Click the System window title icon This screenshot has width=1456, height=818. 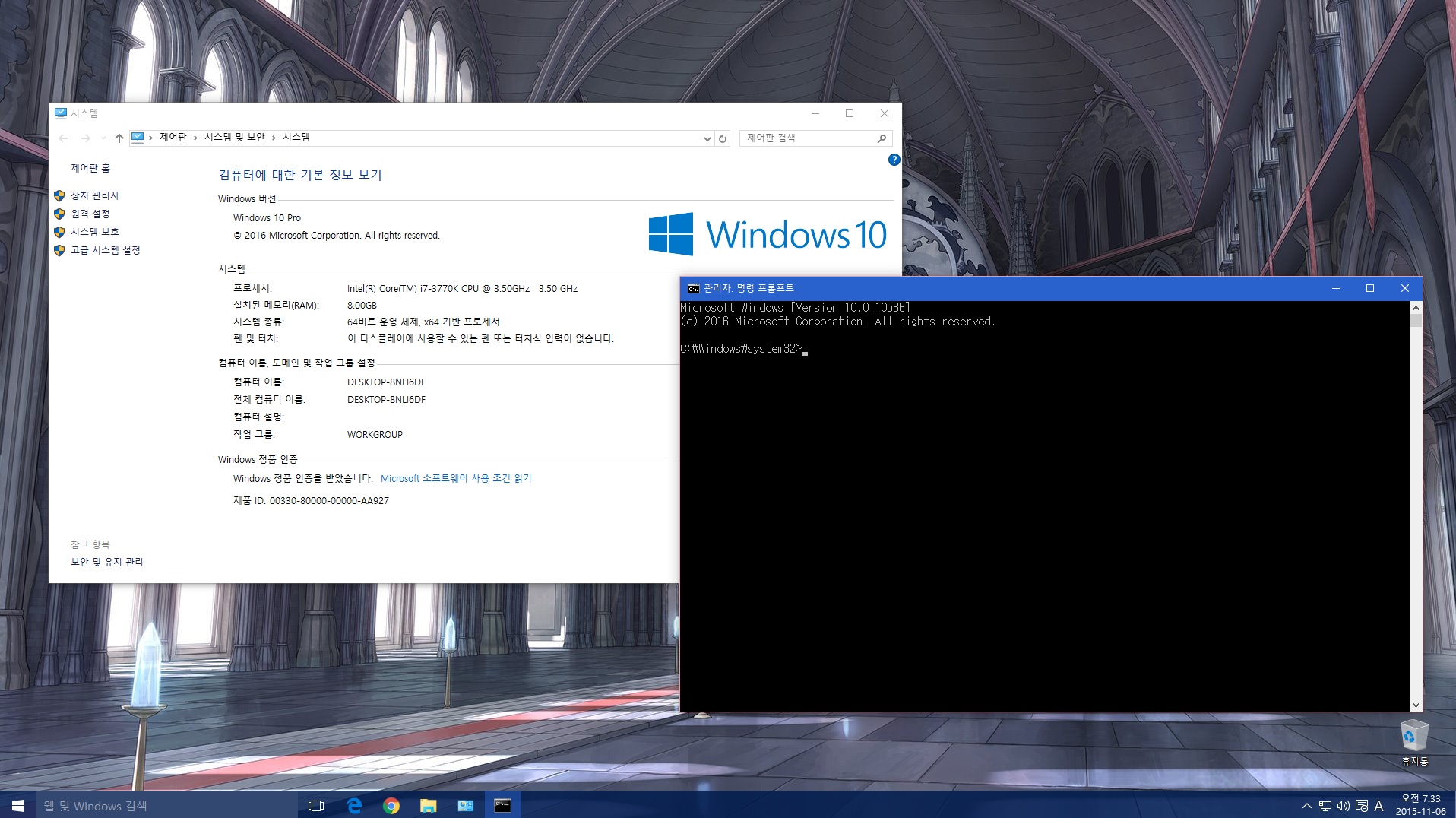coord(61,113)
